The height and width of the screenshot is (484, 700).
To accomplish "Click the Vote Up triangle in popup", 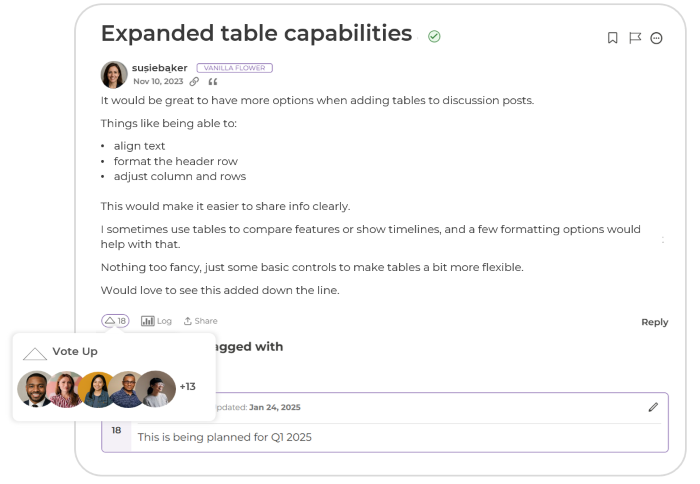I will [35, 354].
